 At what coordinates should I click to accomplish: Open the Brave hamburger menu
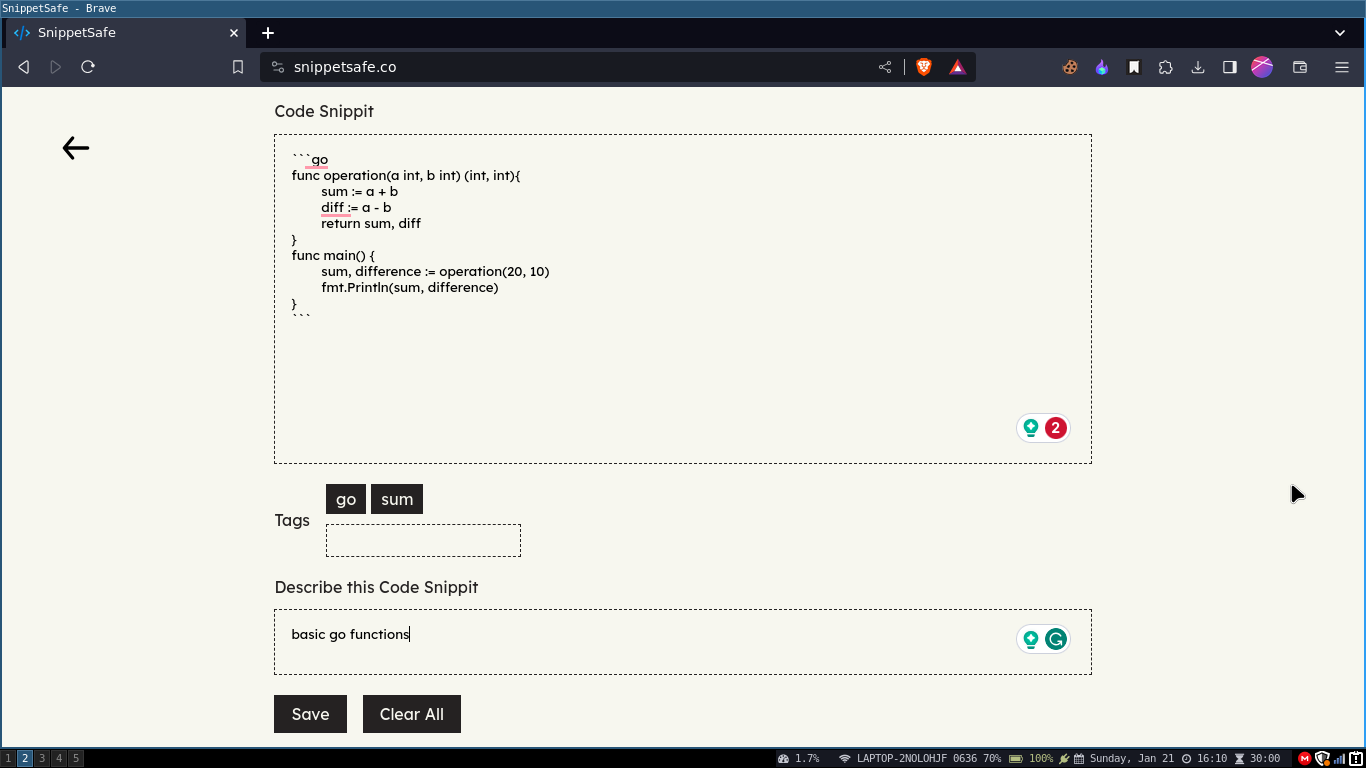point(1342,67)
